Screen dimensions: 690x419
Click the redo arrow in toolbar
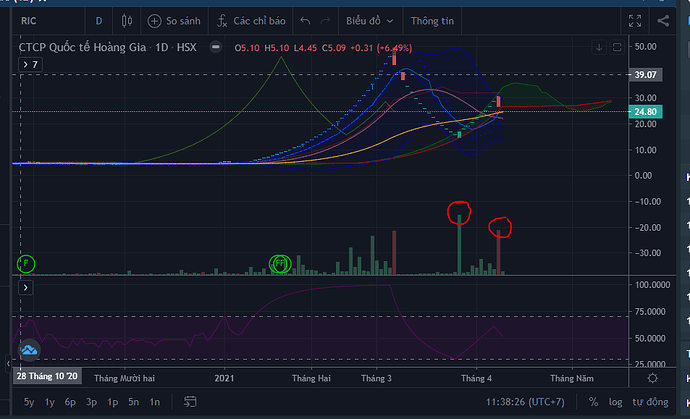(325, 20)
